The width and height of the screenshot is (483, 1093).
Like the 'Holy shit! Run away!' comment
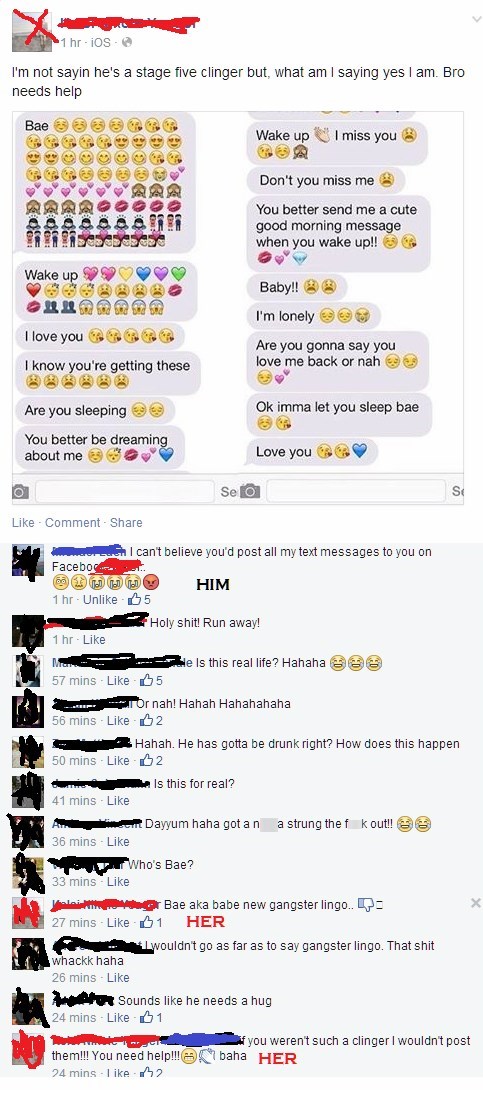[x=94, y=640]
